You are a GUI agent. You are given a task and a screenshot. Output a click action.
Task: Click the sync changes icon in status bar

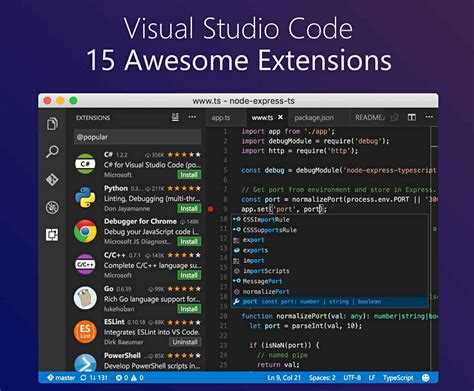pyautogui.click(x=84, y=378)
